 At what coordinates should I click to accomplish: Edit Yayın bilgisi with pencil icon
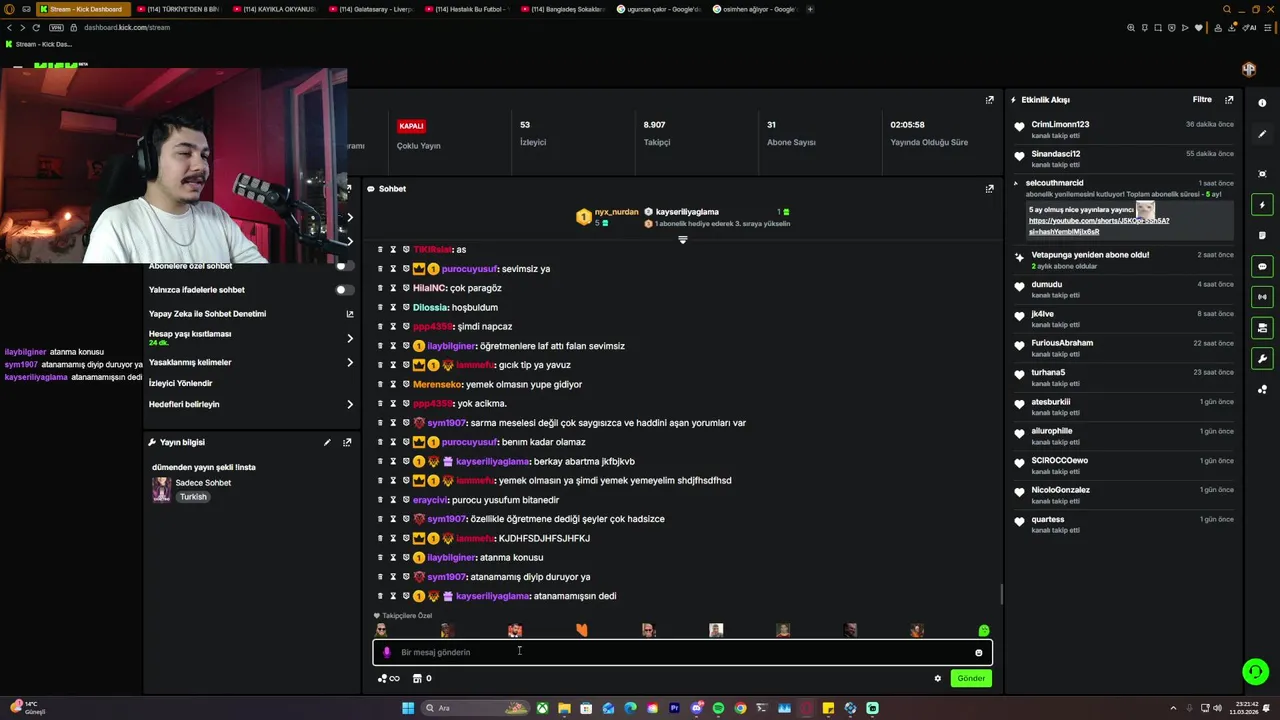(327, 442)
